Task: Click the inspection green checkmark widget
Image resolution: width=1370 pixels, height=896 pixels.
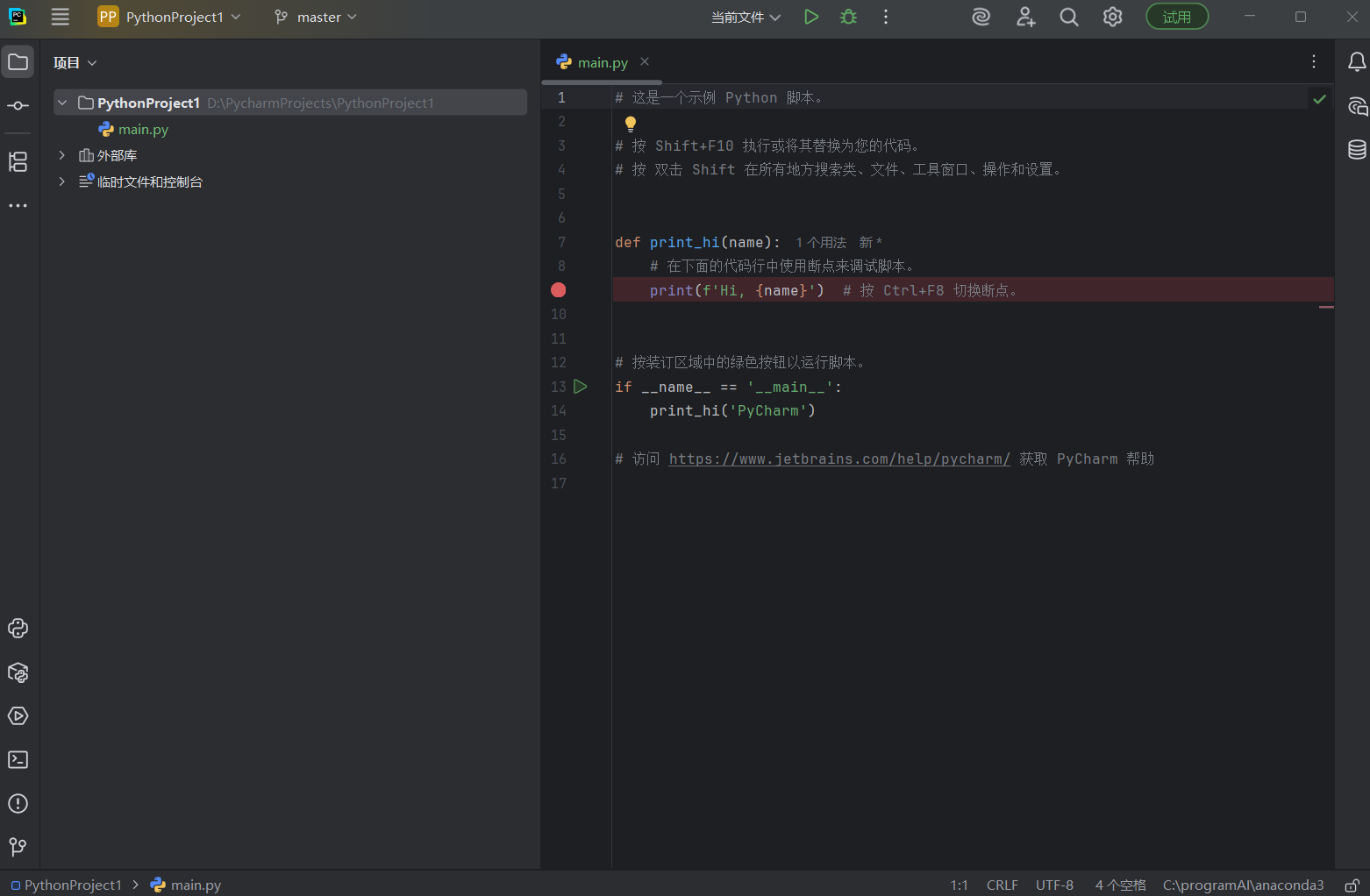Action: [1319, 99]
